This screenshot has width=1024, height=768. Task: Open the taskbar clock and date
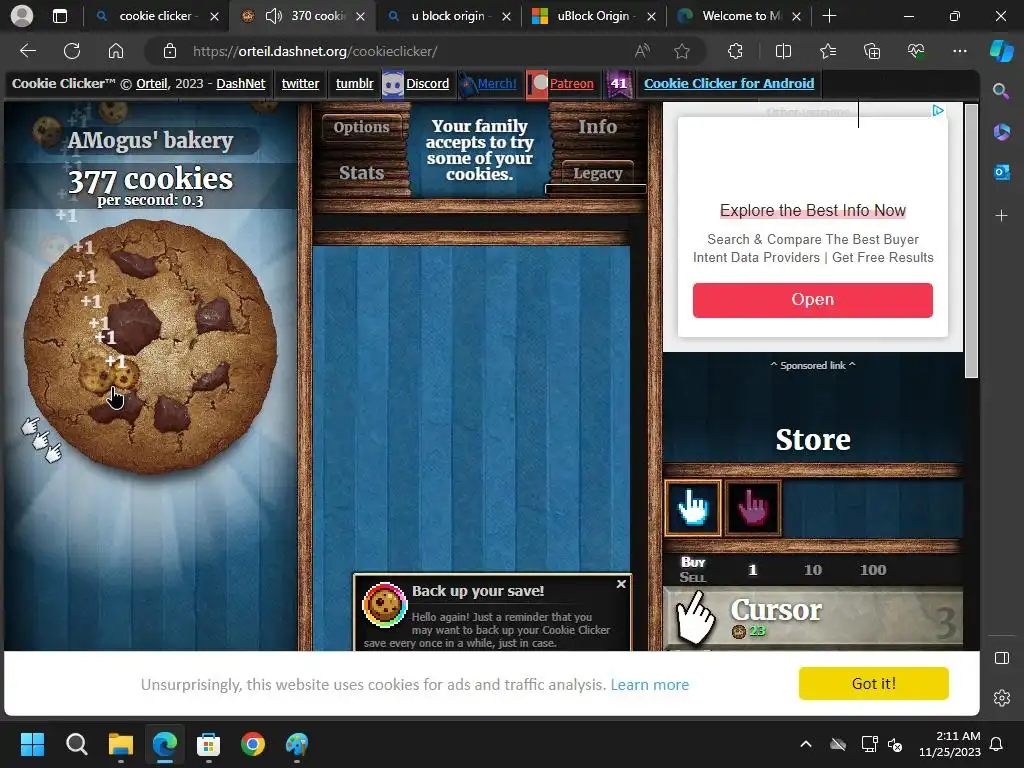(950, 744)
